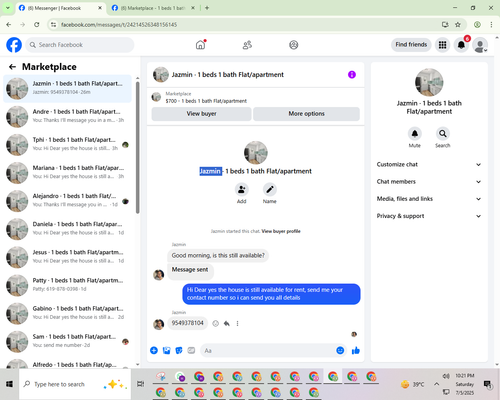Open the account profile avatar menu
This screenshot has width=500, height=400.
click(480, 45)
